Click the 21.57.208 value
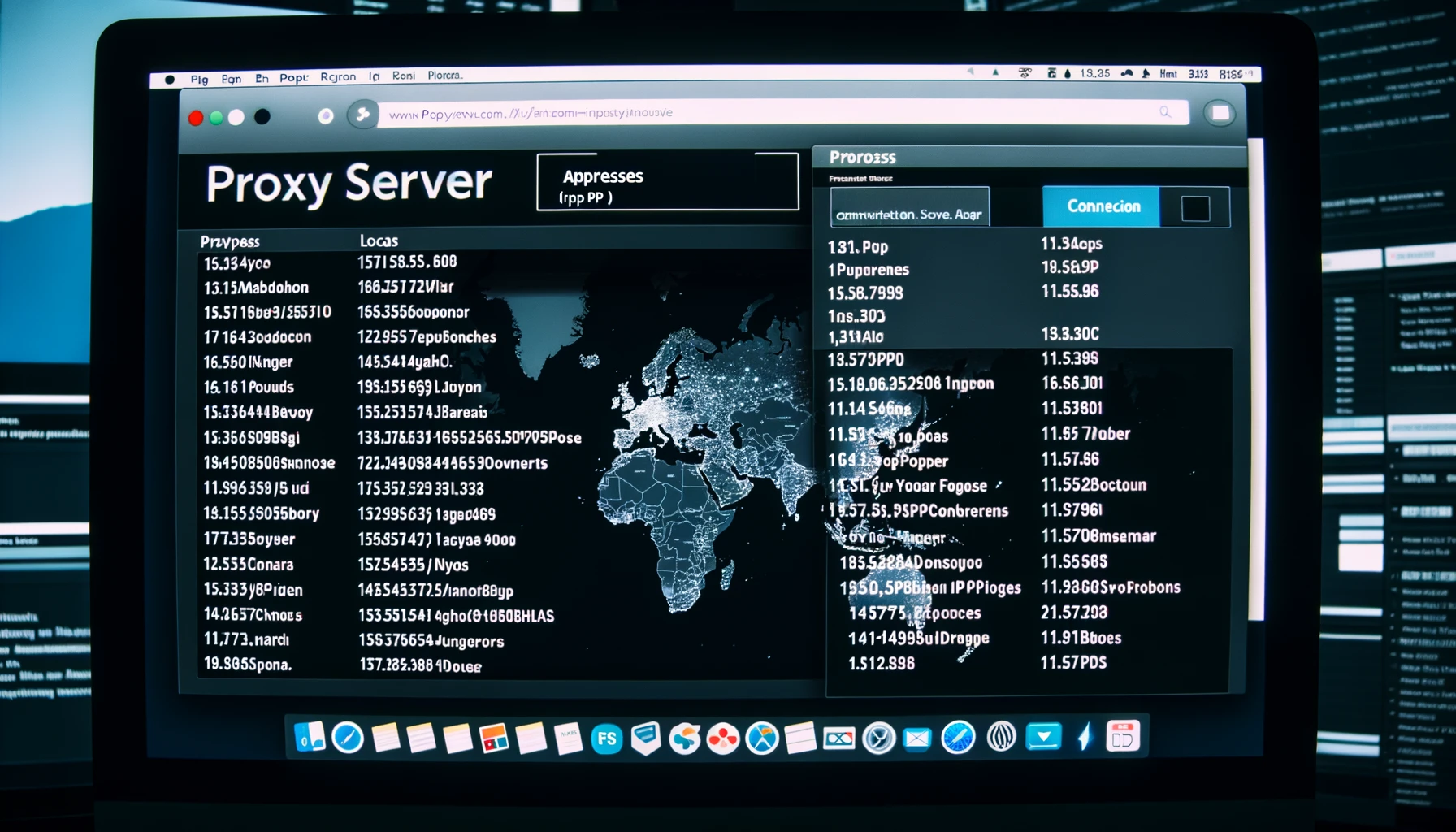The width and height of the screenshot is (1456, 832). point(1074,613)
